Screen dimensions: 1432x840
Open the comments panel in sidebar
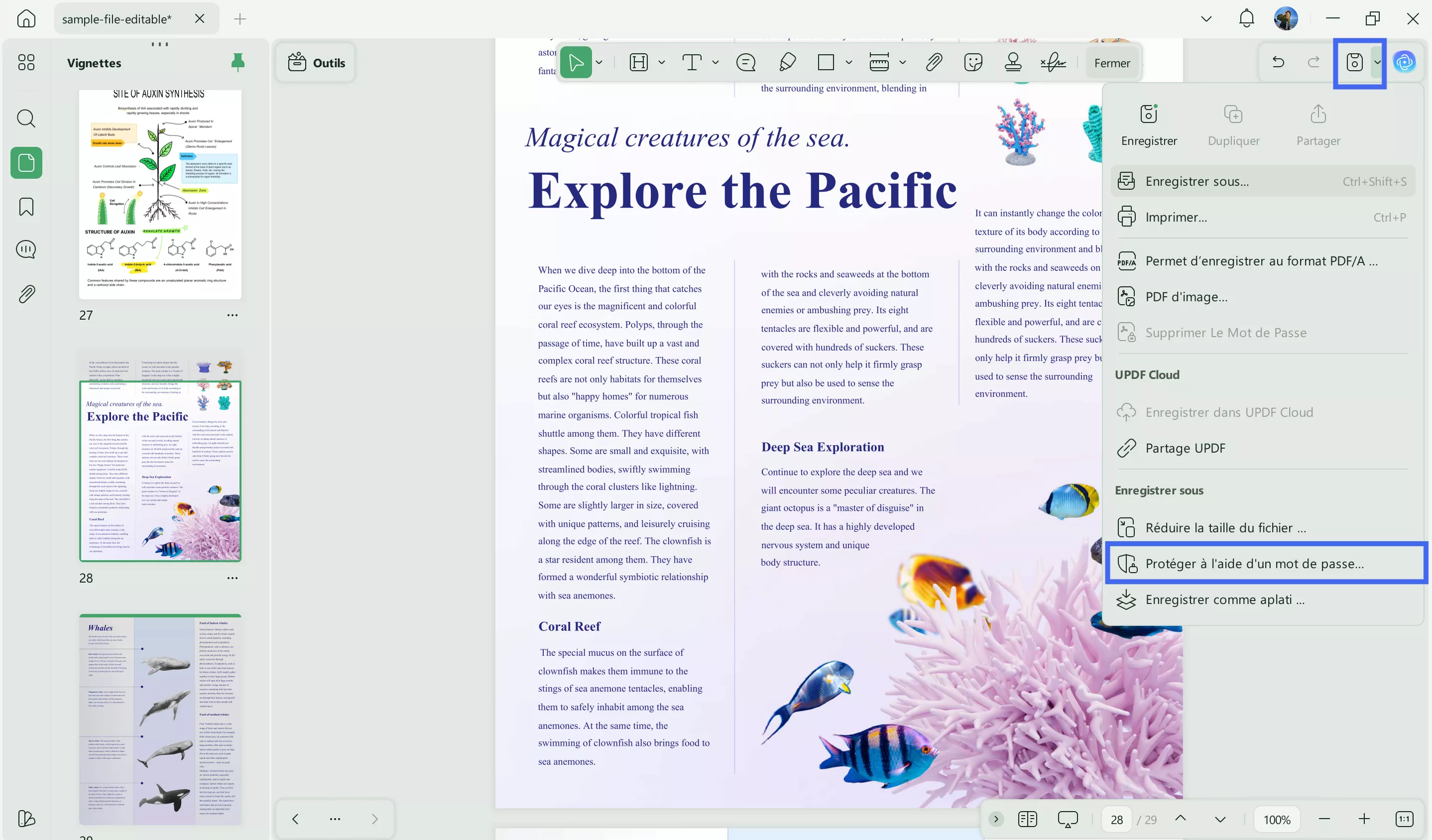(26, 249)
